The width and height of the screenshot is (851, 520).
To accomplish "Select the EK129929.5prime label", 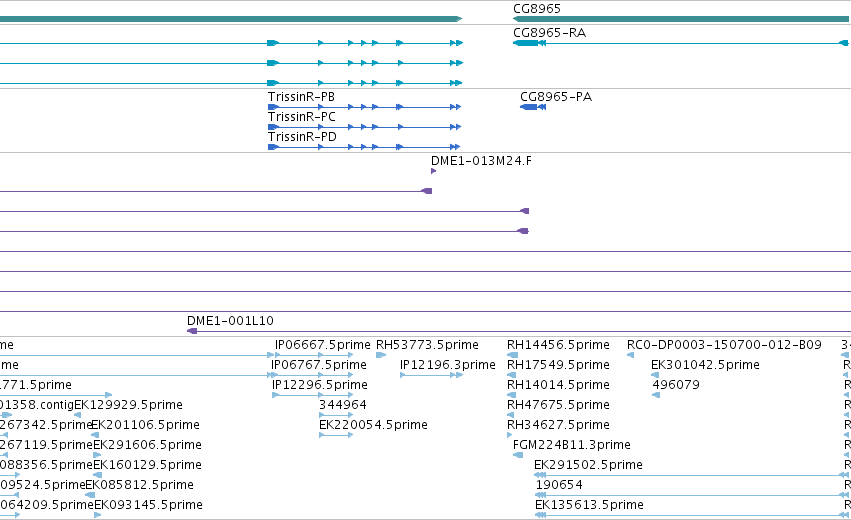I will [129, 405].
